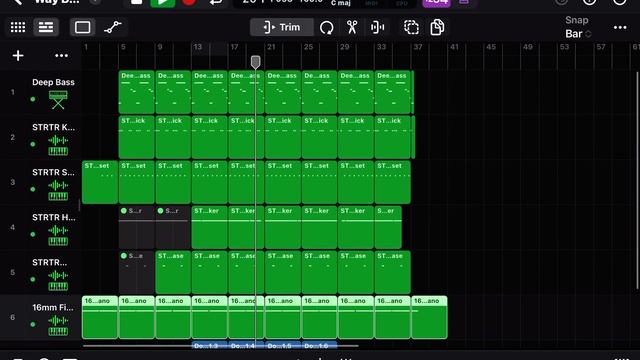Screen dimensions: 640x360
Task: Open track header options ellipsis
Action: 61,56
